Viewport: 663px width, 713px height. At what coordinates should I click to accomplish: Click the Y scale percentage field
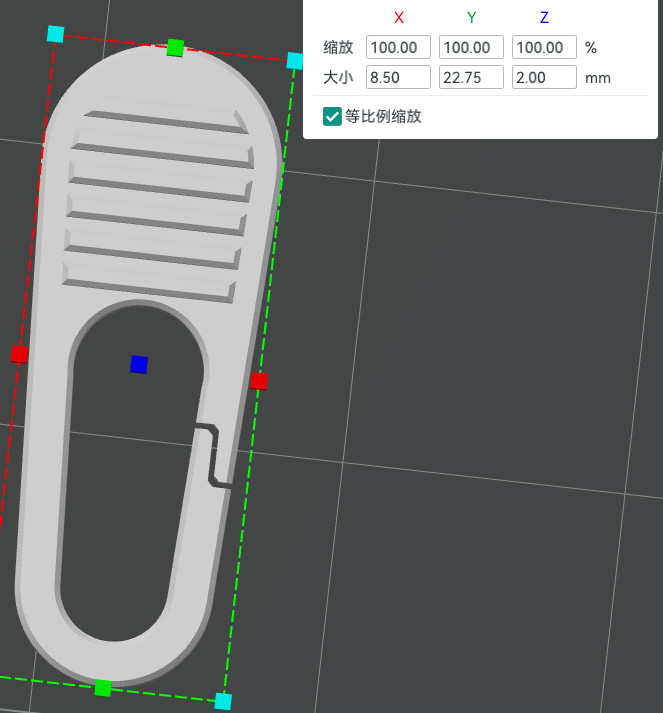[471, 47]
